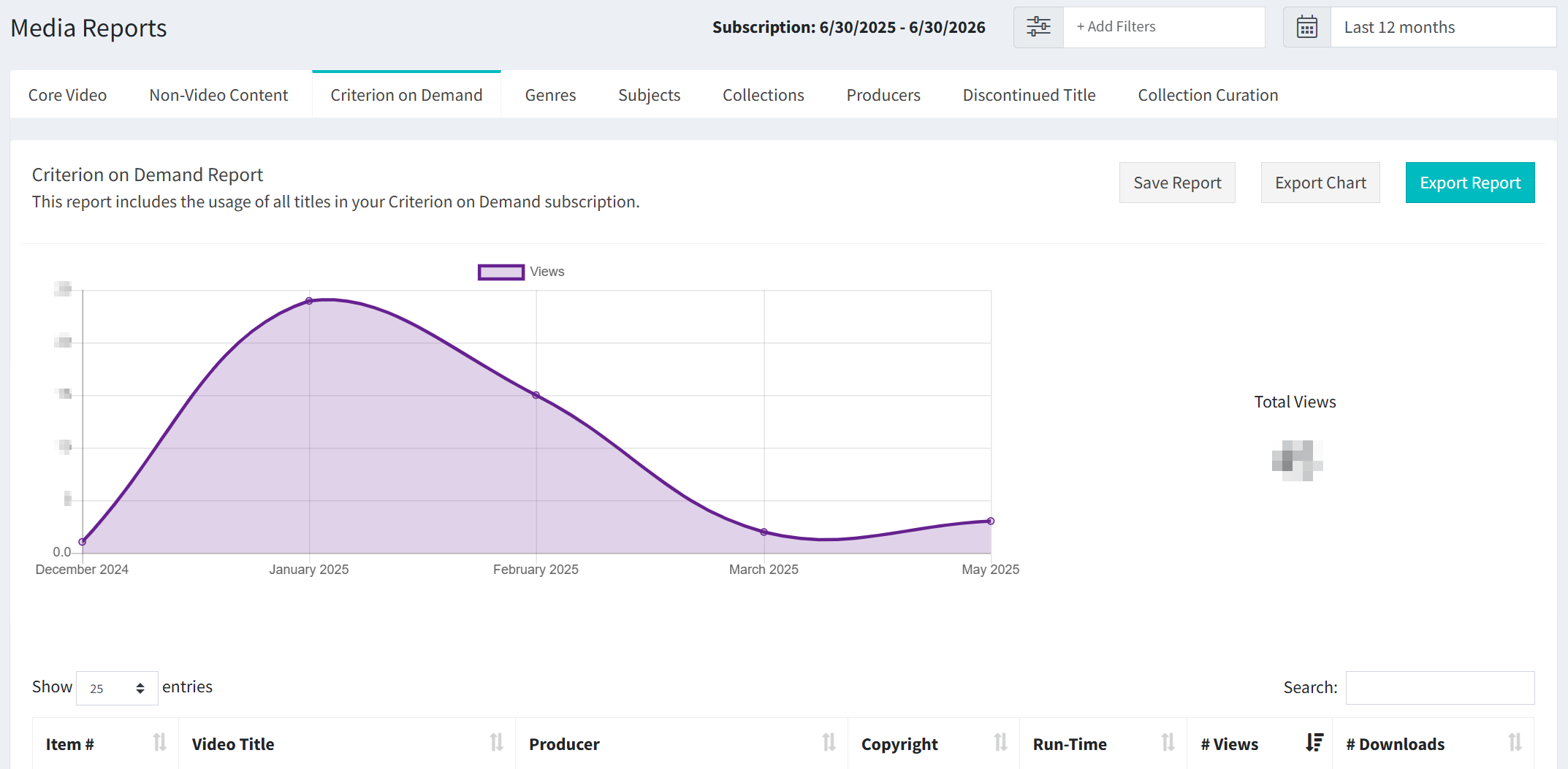Open the Show entries dropdown
The width and height of the screenshot is (1568, 769).
(117, 688)
